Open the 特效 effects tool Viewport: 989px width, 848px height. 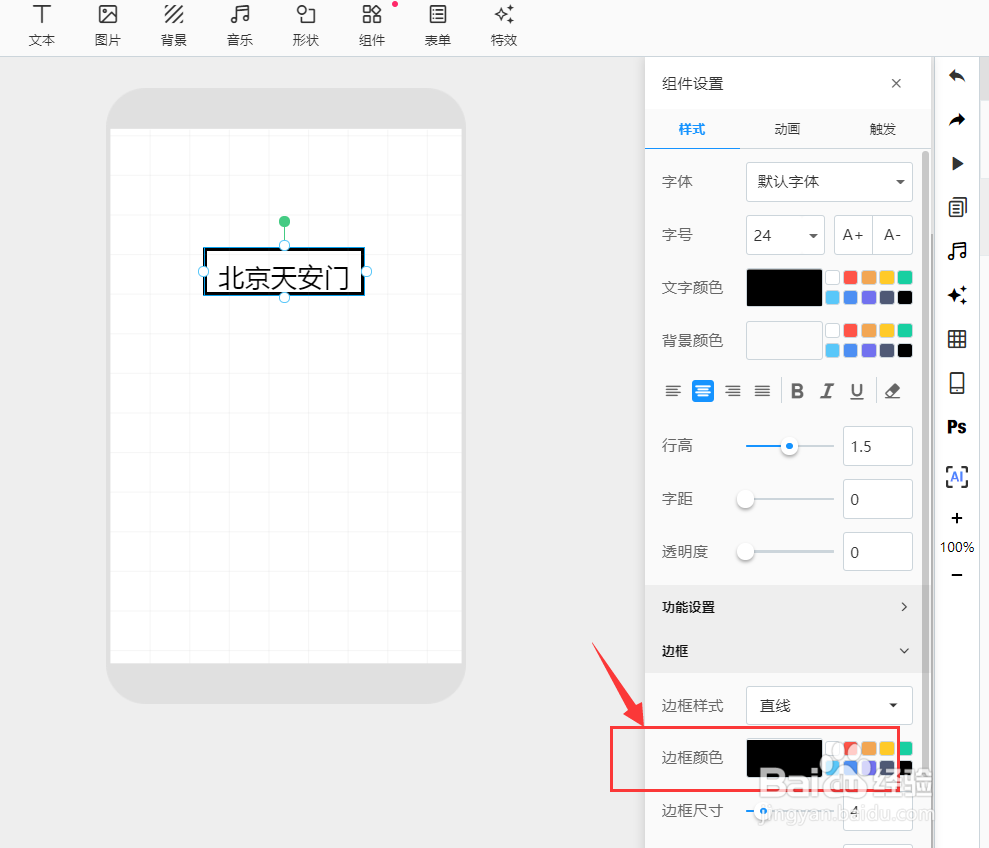point(503,25)
